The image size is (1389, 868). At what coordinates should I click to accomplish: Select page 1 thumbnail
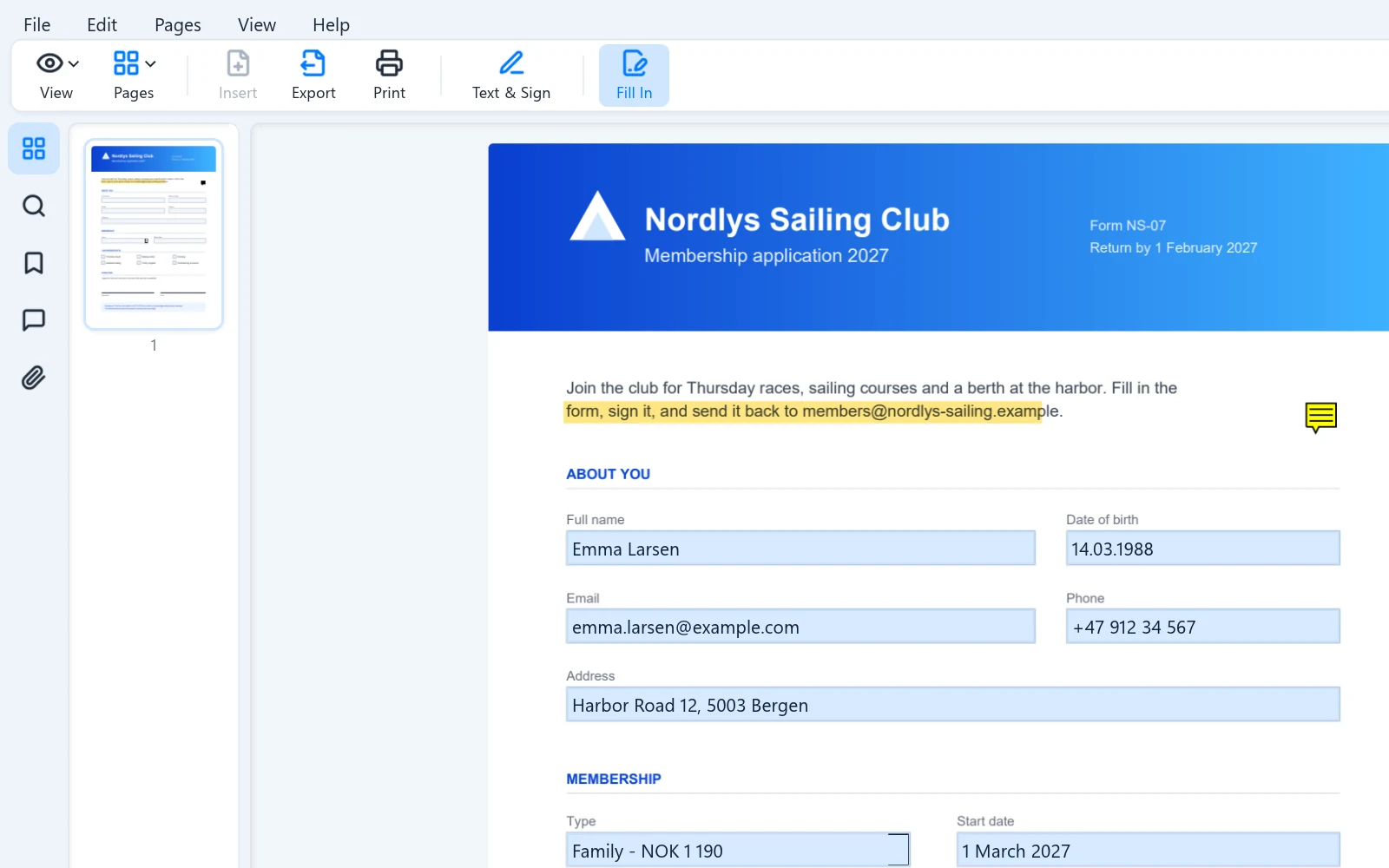(x=154, y=234)
